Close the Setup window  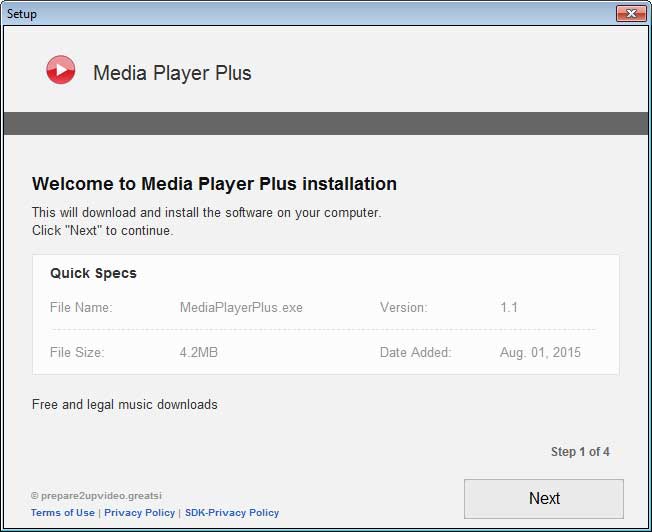click(x=629, y=13)
